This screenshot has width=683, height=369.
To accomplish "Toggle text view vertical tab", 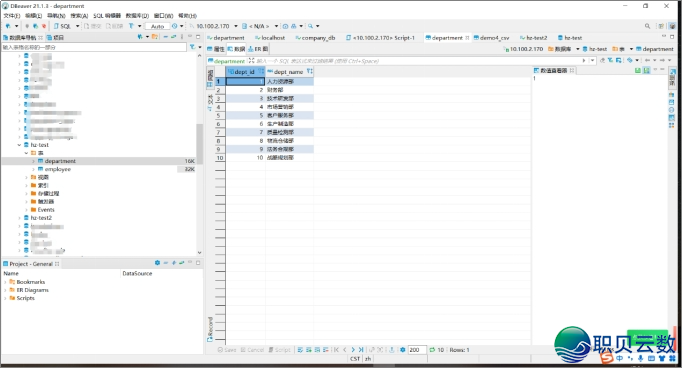I will point(210,102).
